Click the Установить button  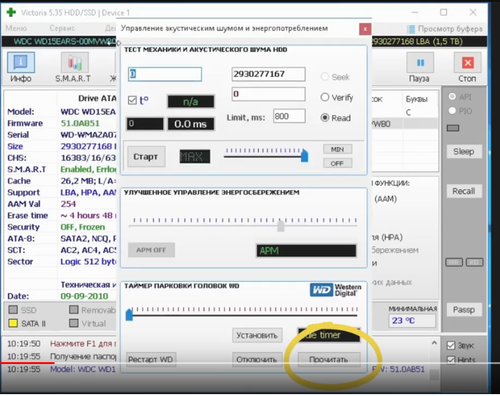click(257, 335)
